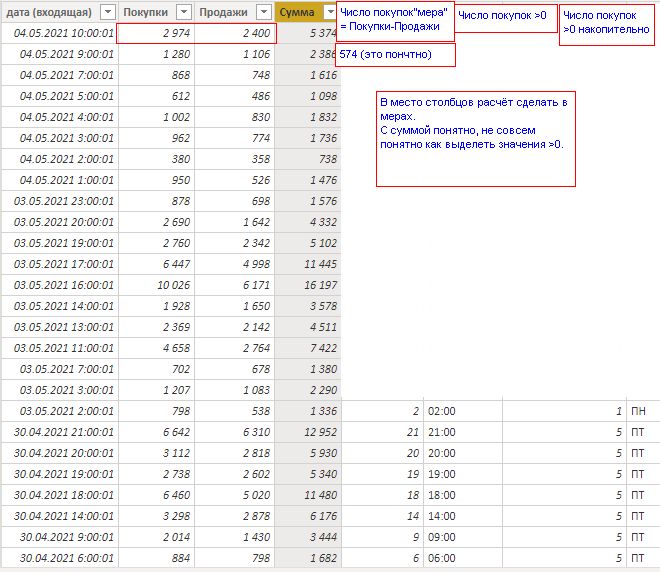This screenshot has height=572, width=660.
Task: Click the Сумма cell 738
Action: 308,160
